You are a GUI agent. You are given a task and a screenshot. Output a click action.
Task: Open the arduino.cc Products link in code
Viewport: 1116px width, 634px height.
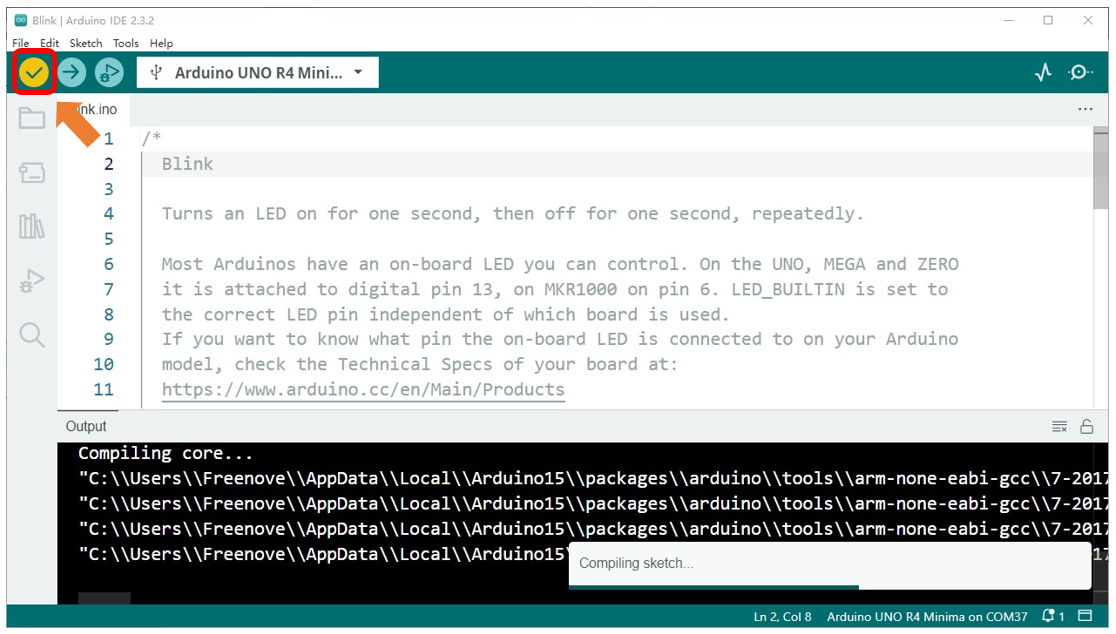pyautogui.click(x=363, y=390)
